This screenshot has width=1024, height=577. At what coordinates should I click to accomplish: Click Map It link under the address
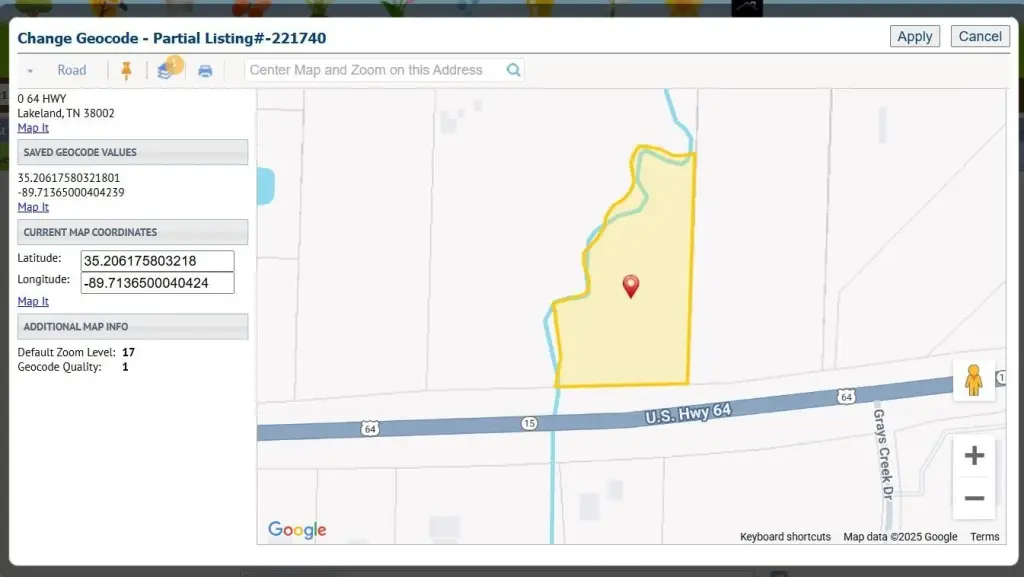tap(33, 128)
